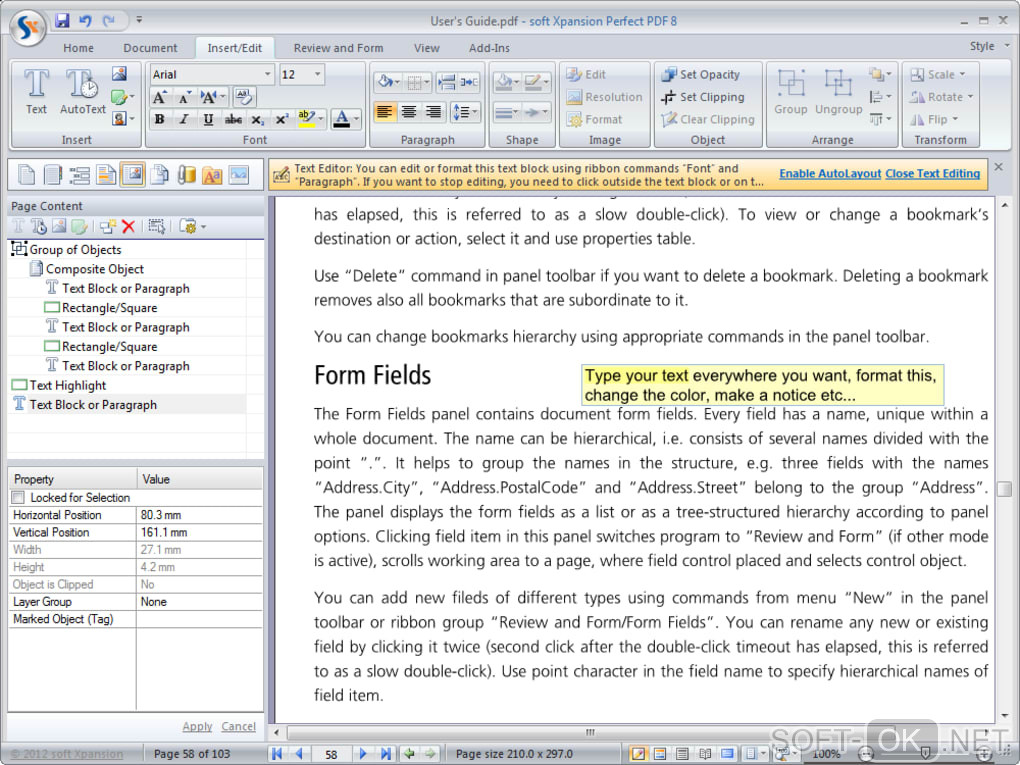Toggle the Locked for Selection checkbox
Image resolution: width=1020 pixels, height=765 pixels.
(x=18, y=498)
